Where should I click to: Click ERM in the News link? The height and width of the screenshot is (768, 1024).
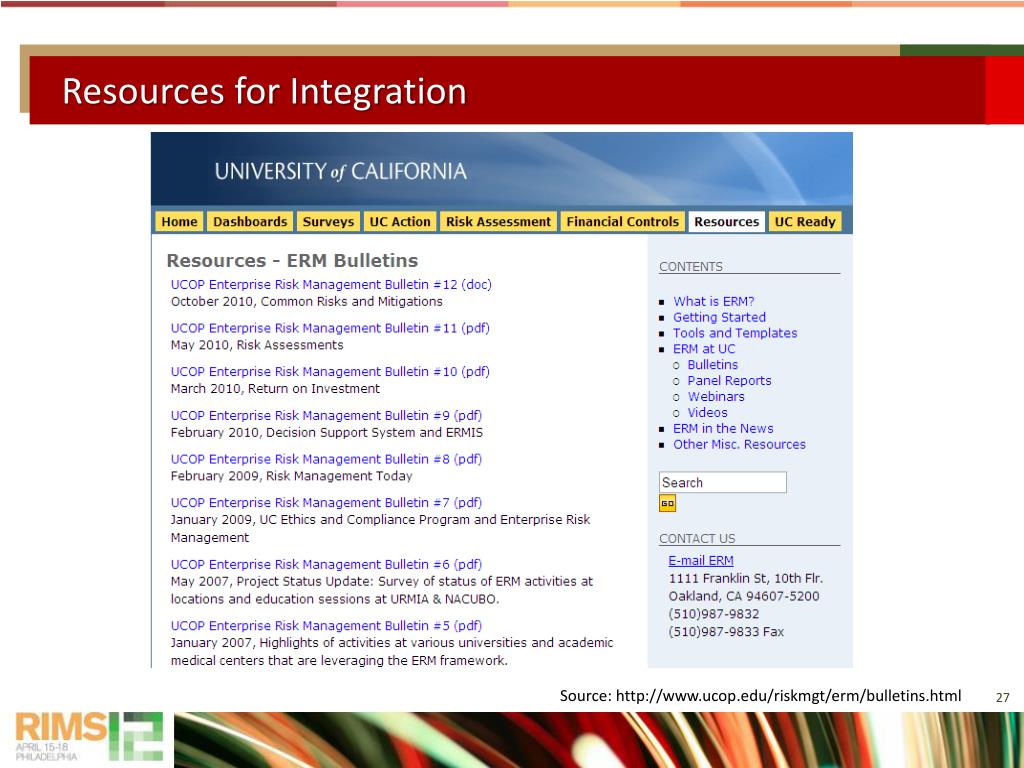[x=723, y=428]
